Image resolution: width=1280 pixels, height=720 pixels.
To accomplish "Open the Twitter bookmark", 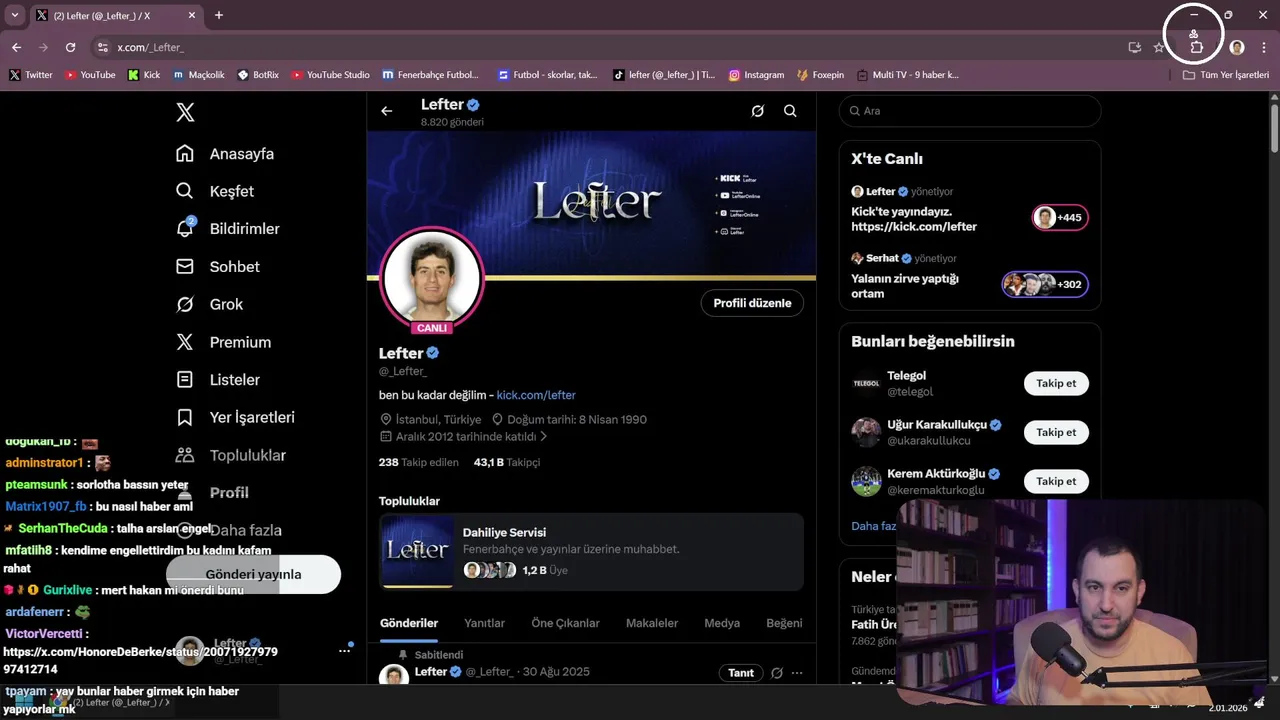I will [x=31, y=75].
